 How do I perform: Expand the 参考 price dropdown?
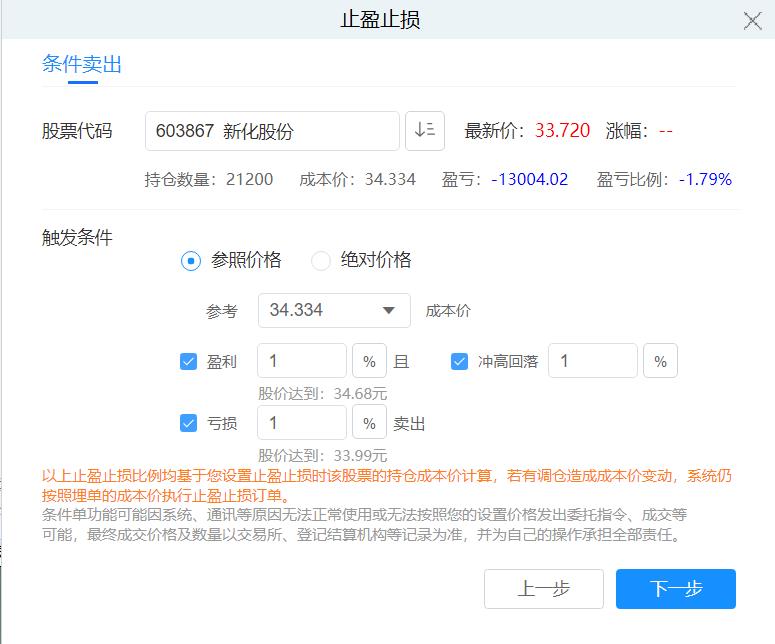[x=389, y=310]
